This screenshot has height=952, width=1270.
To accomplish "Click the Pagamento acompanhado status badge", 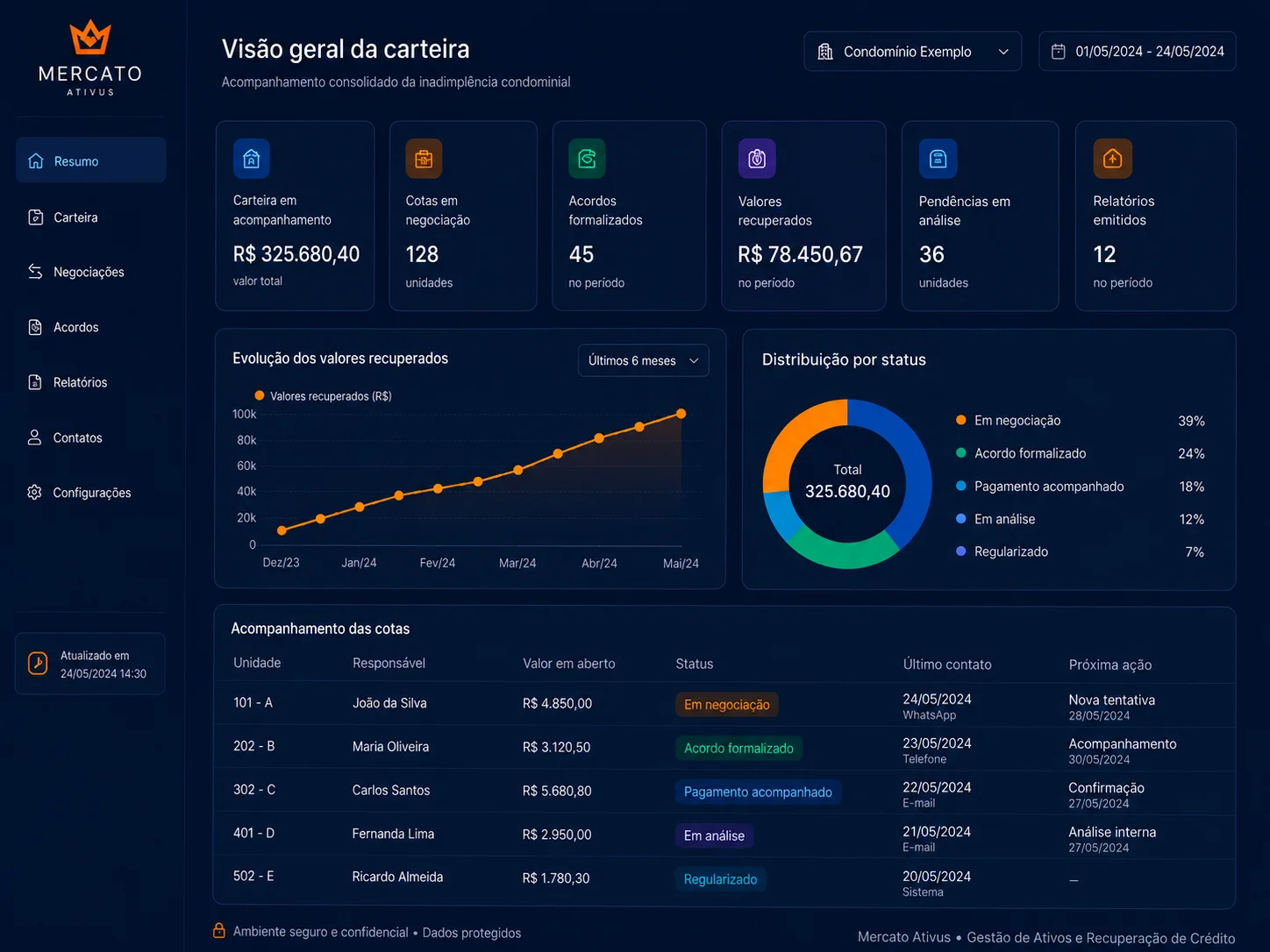I will (758, 792).
